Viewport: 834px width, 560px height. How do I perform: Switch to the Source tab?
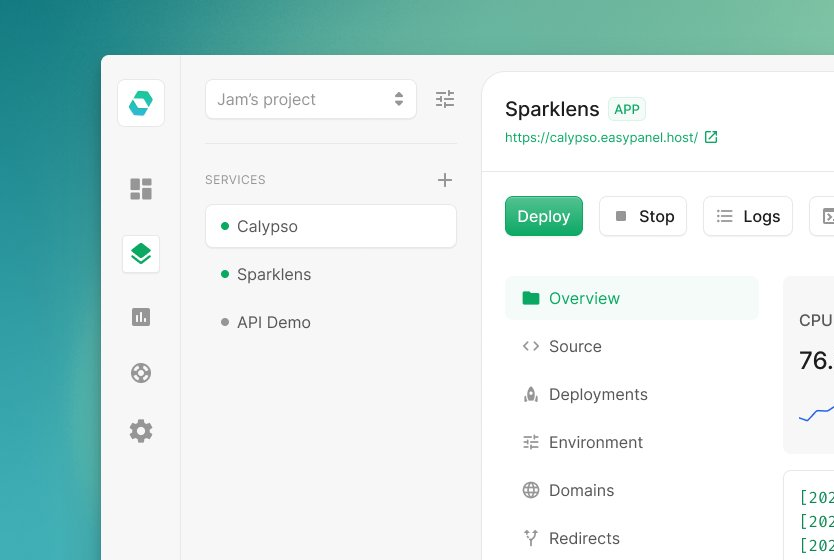(x=632, y=346)
